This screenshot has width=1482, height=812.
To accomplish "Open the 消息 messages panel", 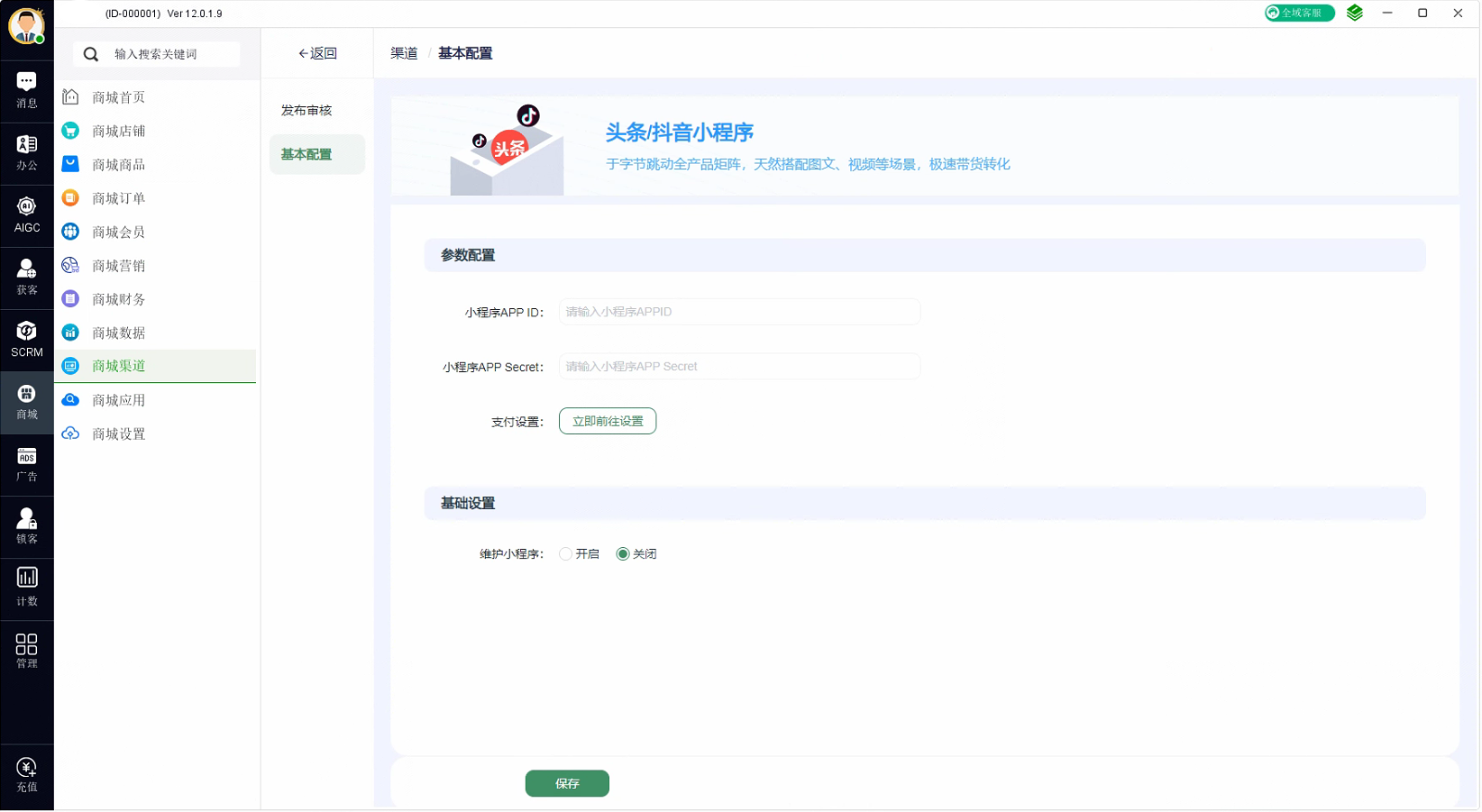I will (x=27, y=90).
